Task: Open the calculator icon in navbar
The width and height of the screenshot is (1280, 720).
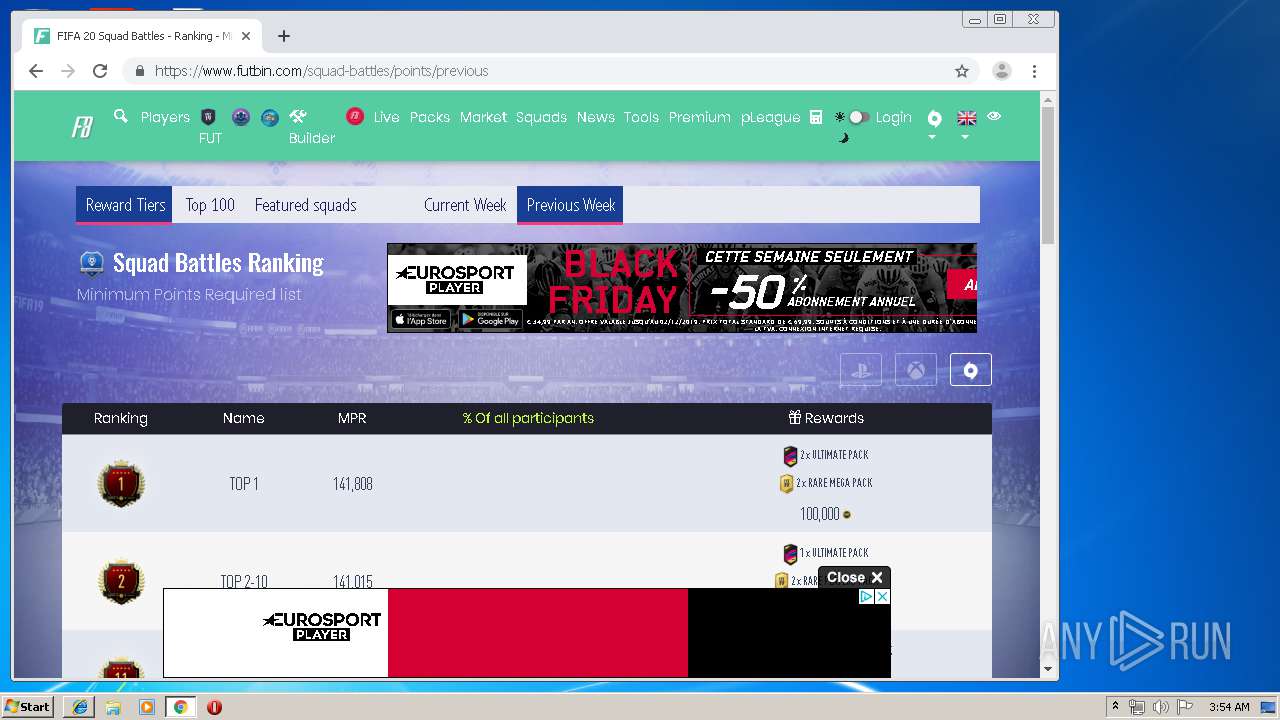Action: [816, 117]
